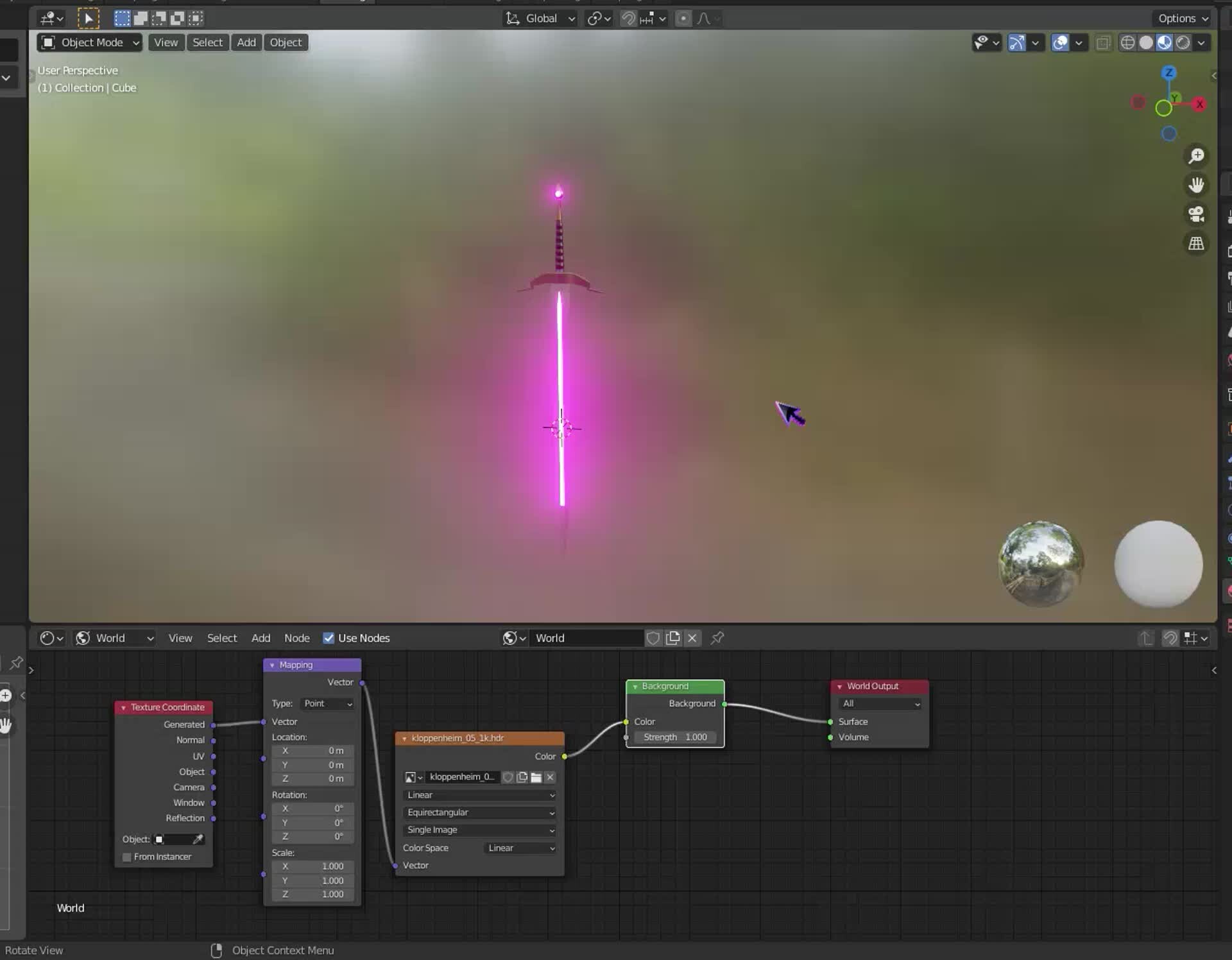Open the Node menu in shader editor
This screenshot has height=960, width=1232.
coord(296,638)
